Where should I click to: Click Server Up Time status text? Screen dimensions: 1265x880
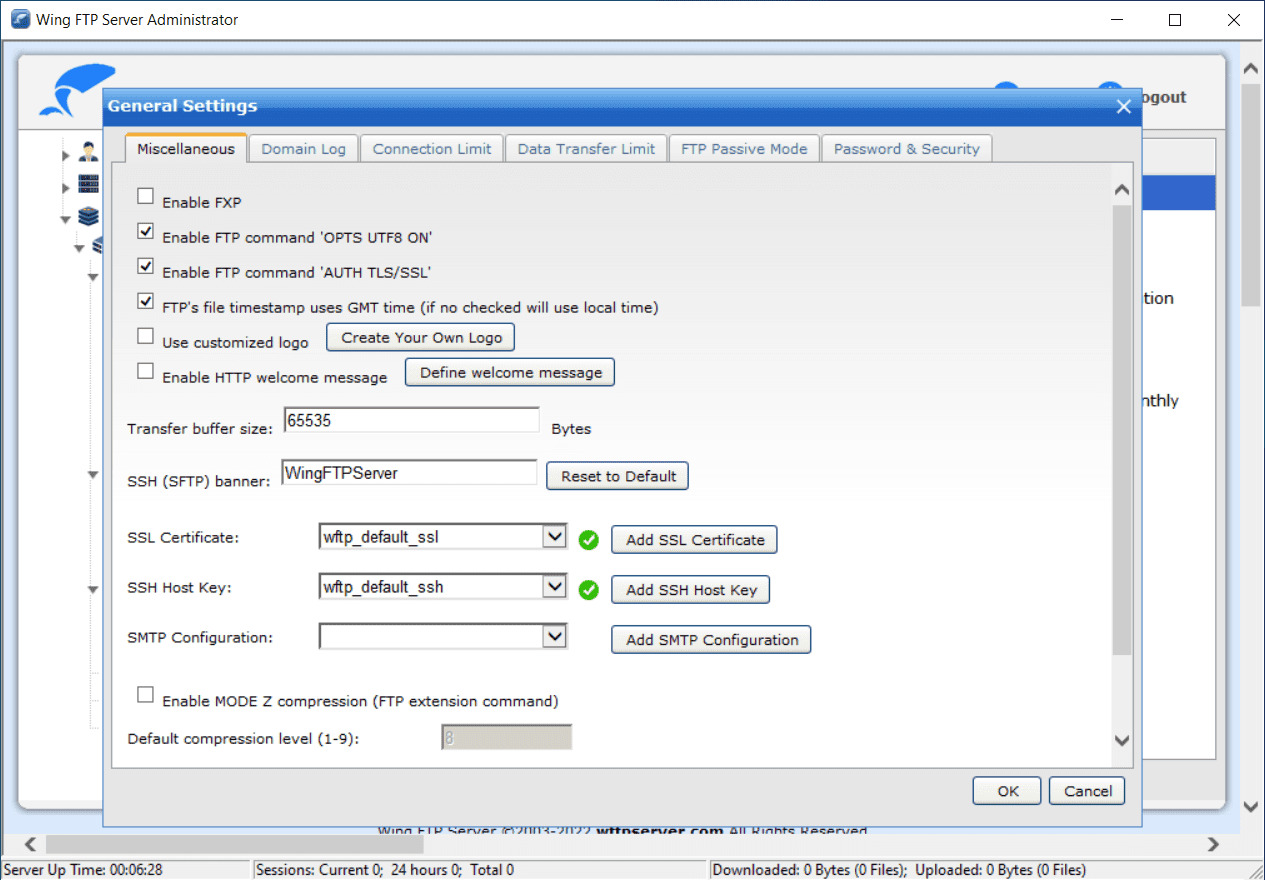84,870
